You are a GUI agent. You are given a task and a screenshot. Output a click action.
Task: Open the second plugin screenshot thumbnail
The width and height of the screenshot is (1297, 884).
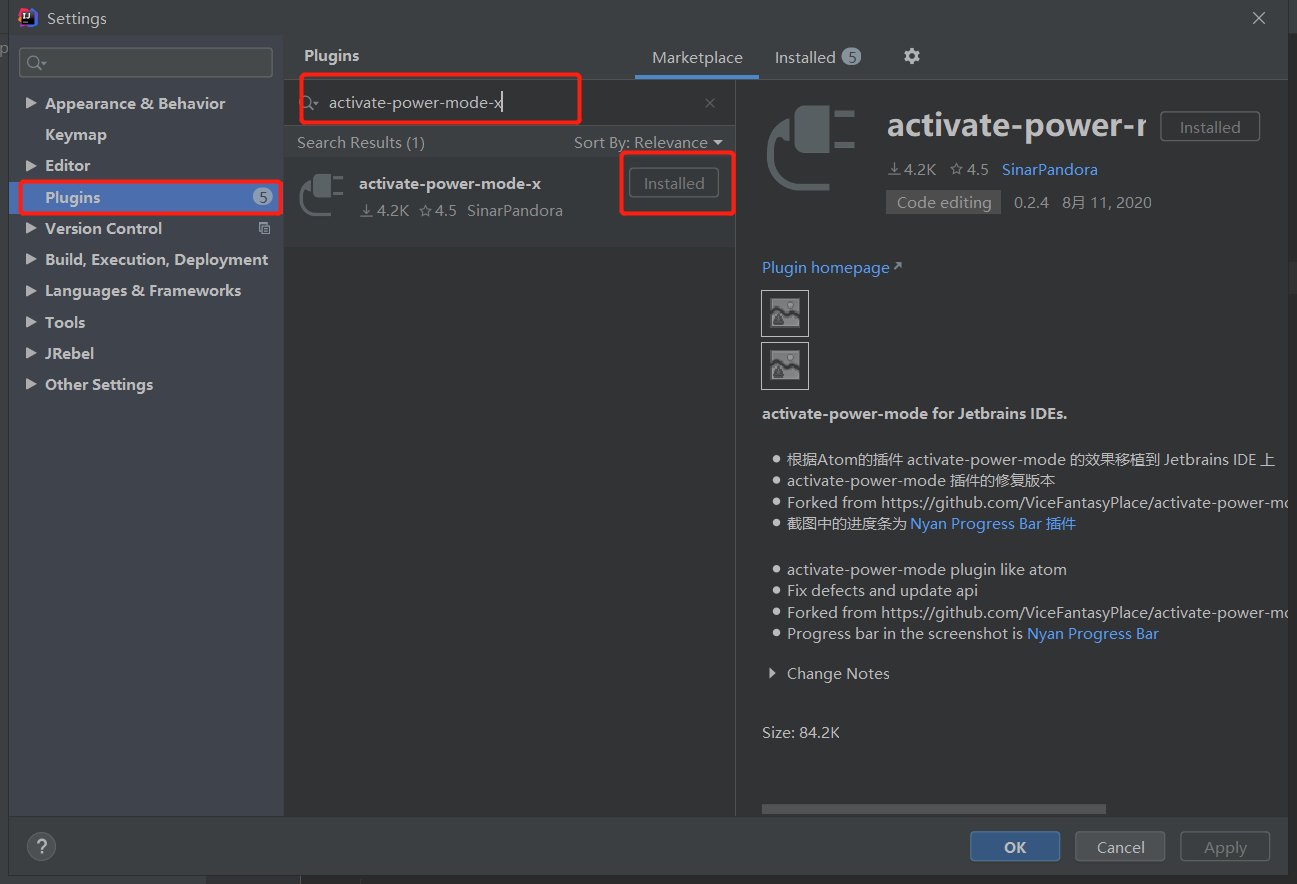(785, 366)
